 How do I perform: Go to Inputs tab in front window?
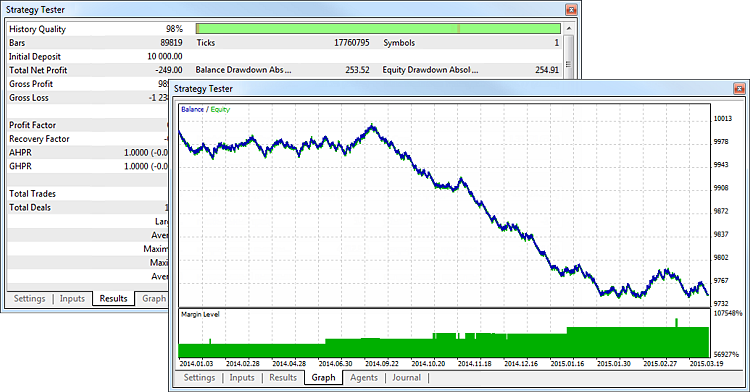click(242, 378)
